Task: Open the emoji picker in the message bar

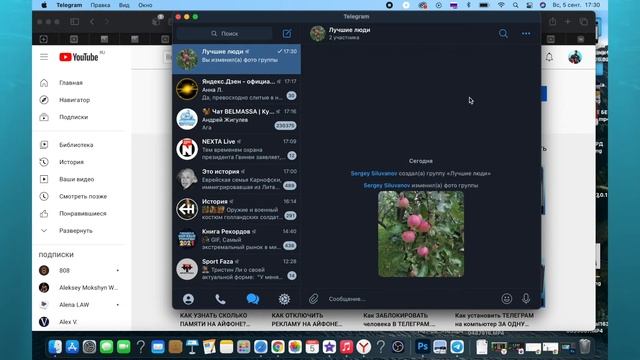Action: coord(507,299)
